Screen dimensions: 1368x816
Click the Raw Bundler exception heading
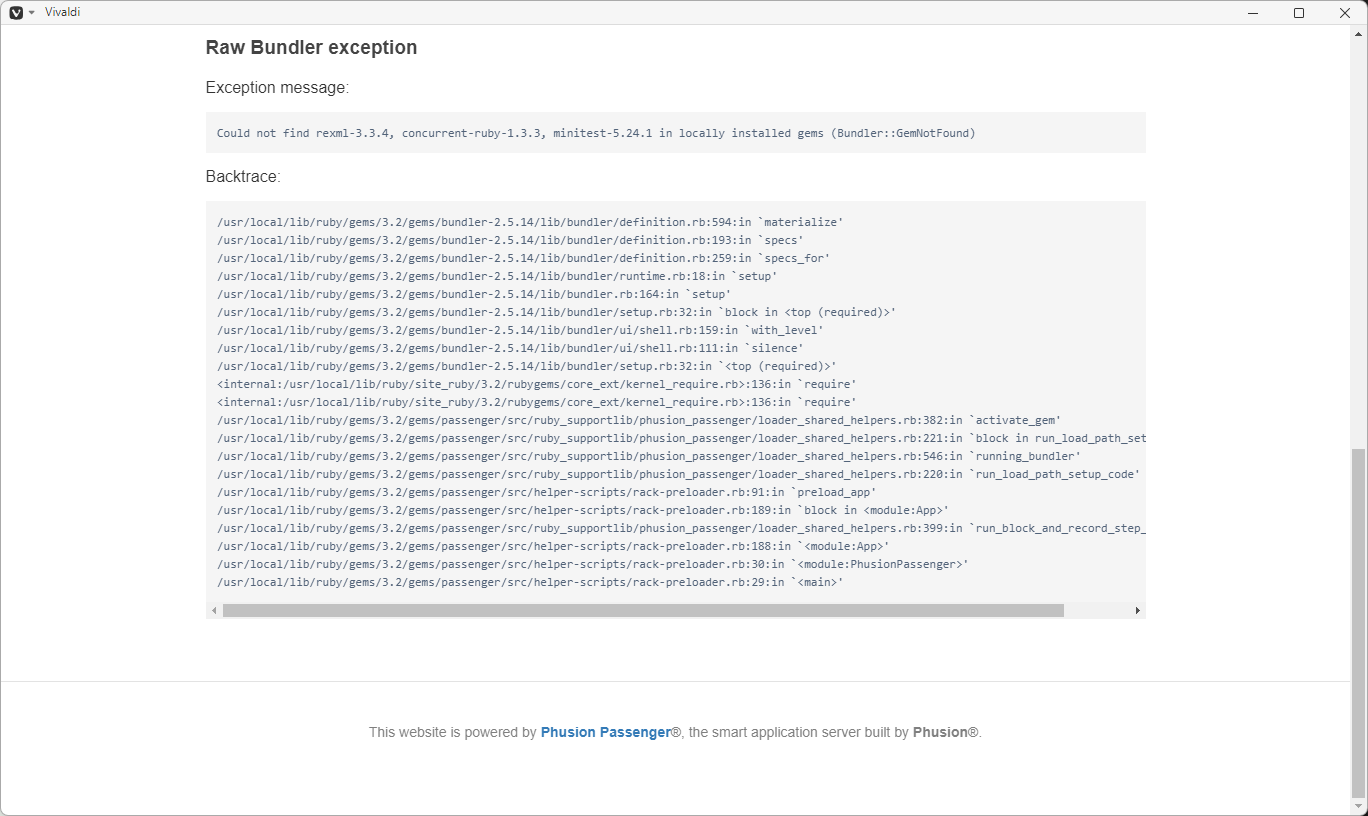311,47
